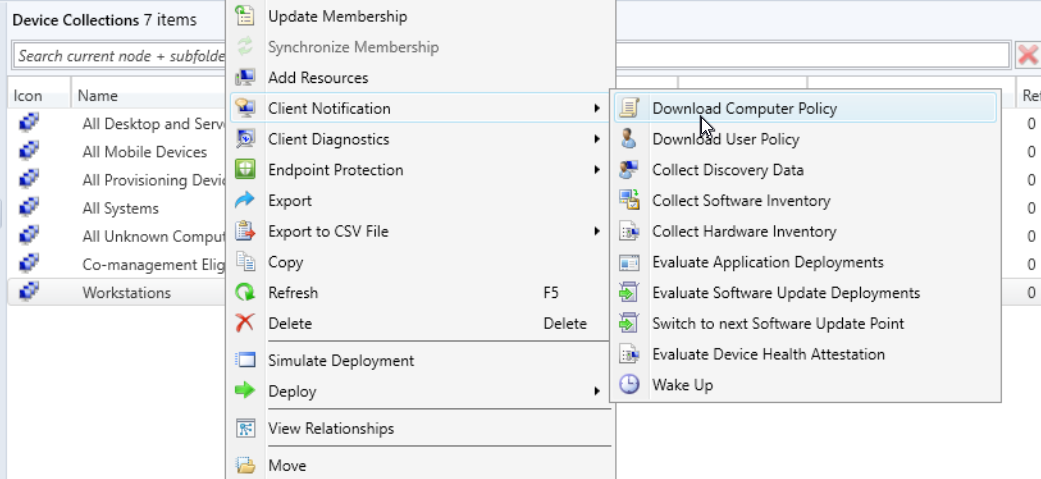Click the red Delete X icon
This screenshot has height=479, width=1041.
coord(245,323)
